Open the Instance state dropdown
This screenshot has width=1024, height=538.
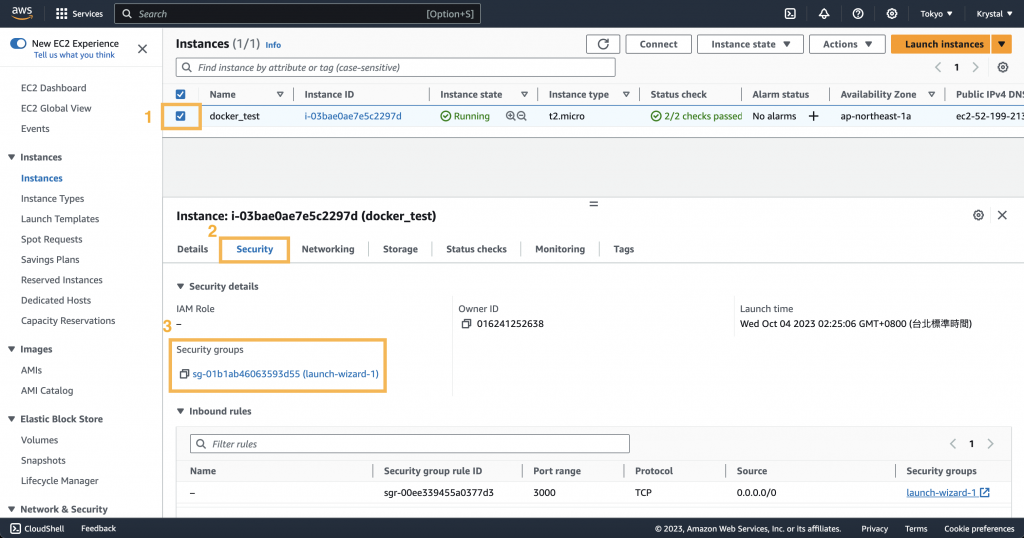pos(750,44)
